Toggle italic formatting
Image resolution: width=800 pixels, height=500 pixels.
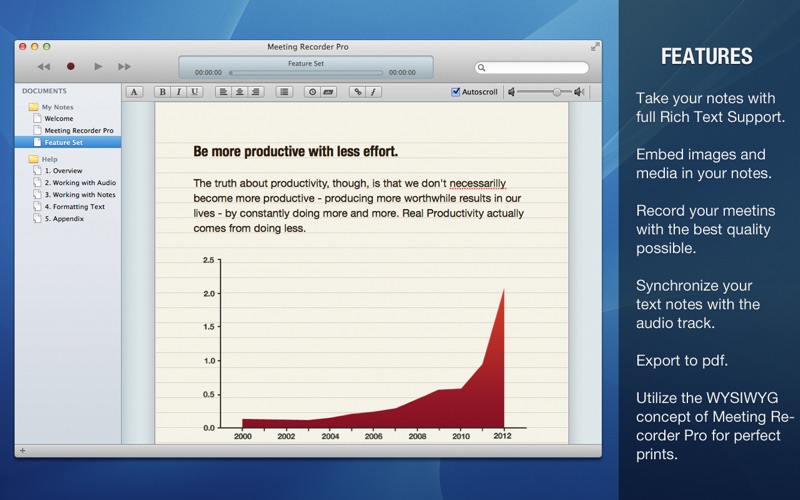(x=179, y=92)
